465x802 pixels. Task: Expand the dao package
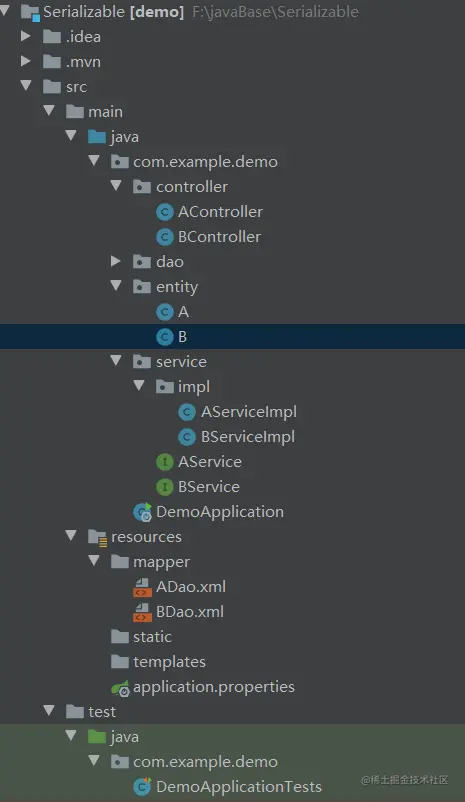click(116, 261)
